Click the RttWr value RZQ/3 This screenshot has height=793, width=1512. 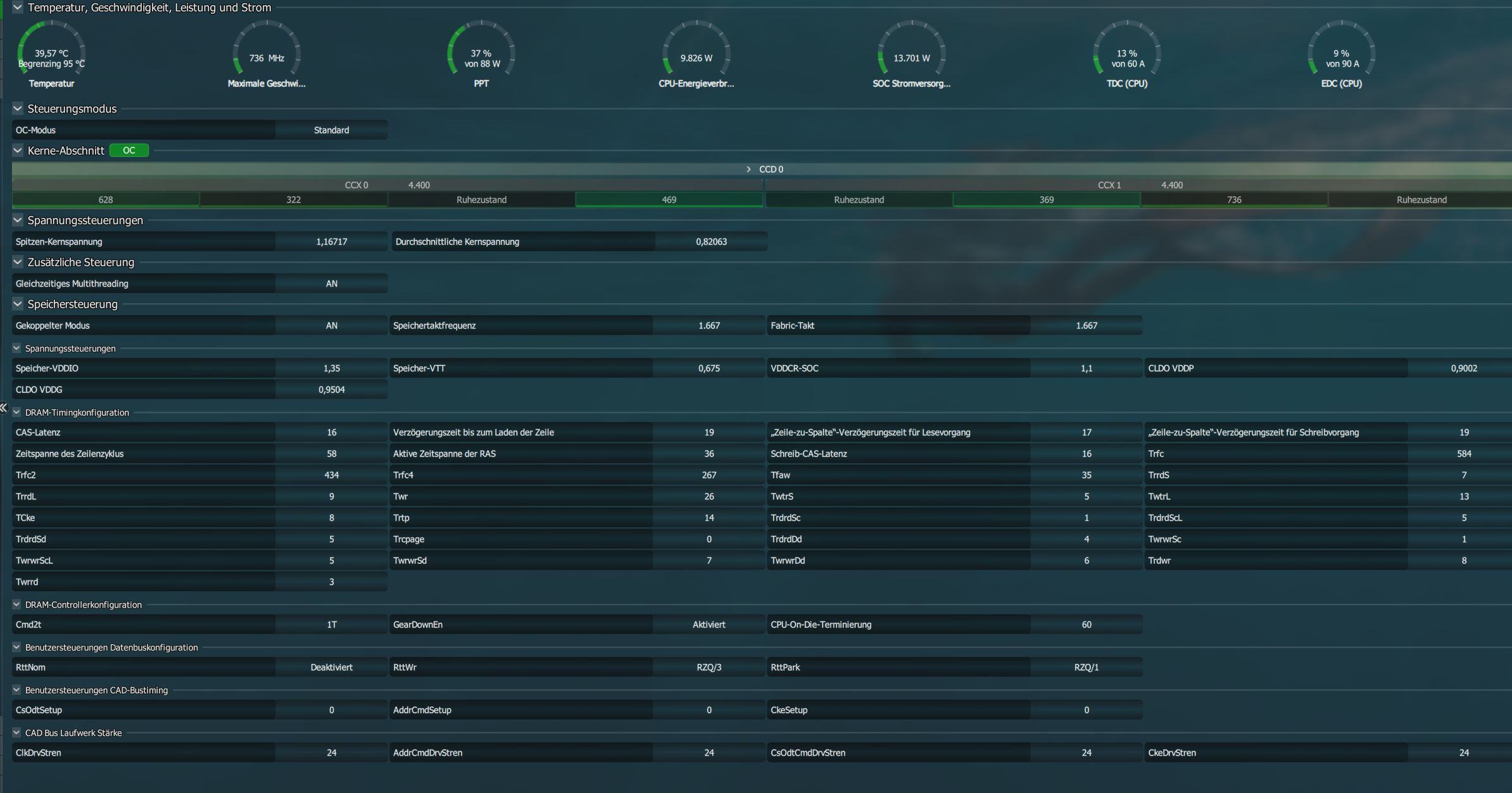[709, 667]
